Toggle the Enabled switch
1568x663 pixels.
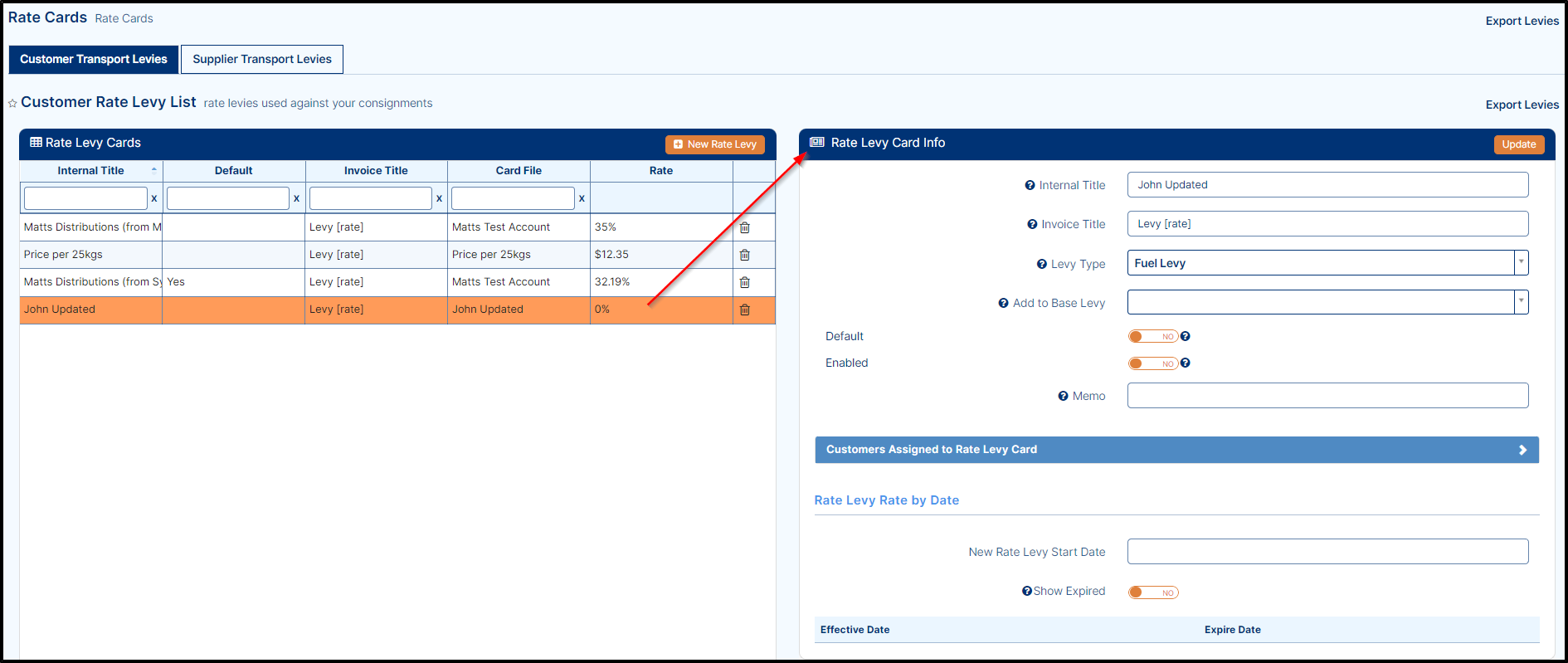(1152, 363)
